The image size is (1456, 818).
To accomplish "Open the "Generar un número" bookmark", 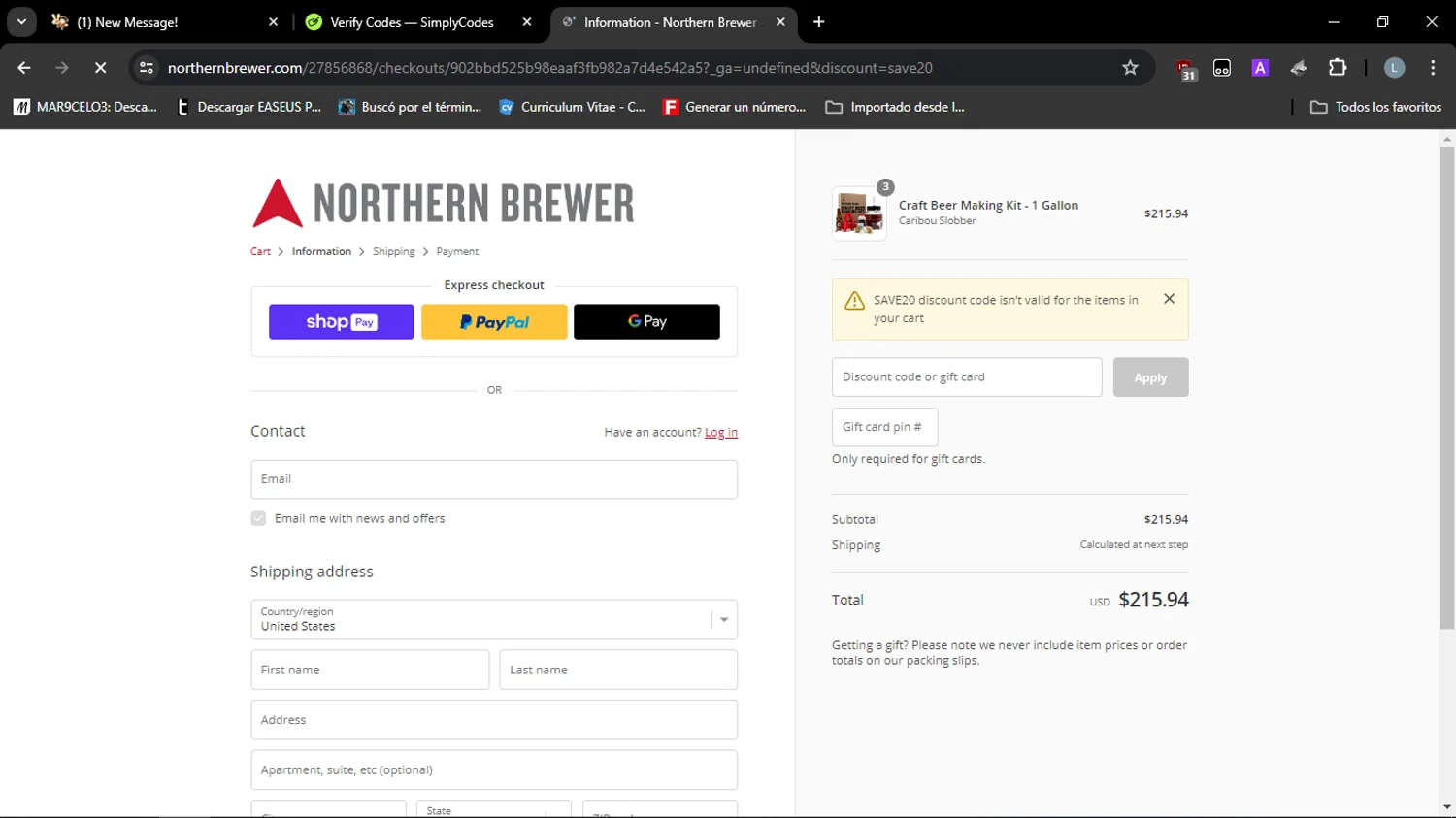I will pyautogui.click(x=735, y=107).
